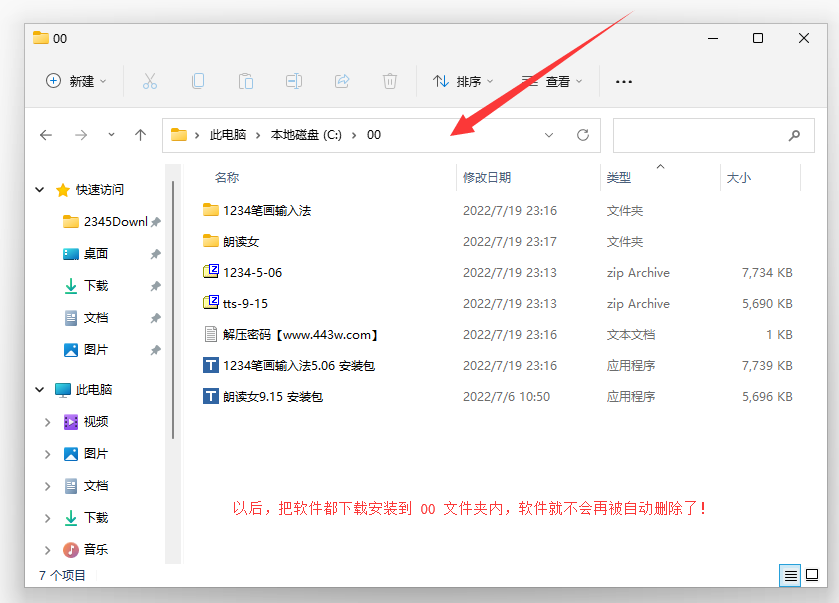Refresh the folder using the refresh icon
839x603 pixels.
583,135
